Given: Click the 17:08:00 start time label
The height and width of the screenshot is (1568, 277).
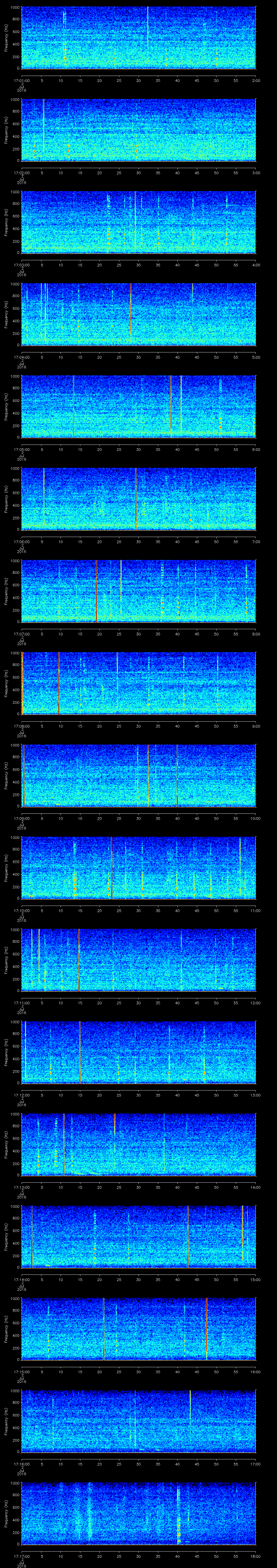Looking at the screenshot, I should pos(21,726).
